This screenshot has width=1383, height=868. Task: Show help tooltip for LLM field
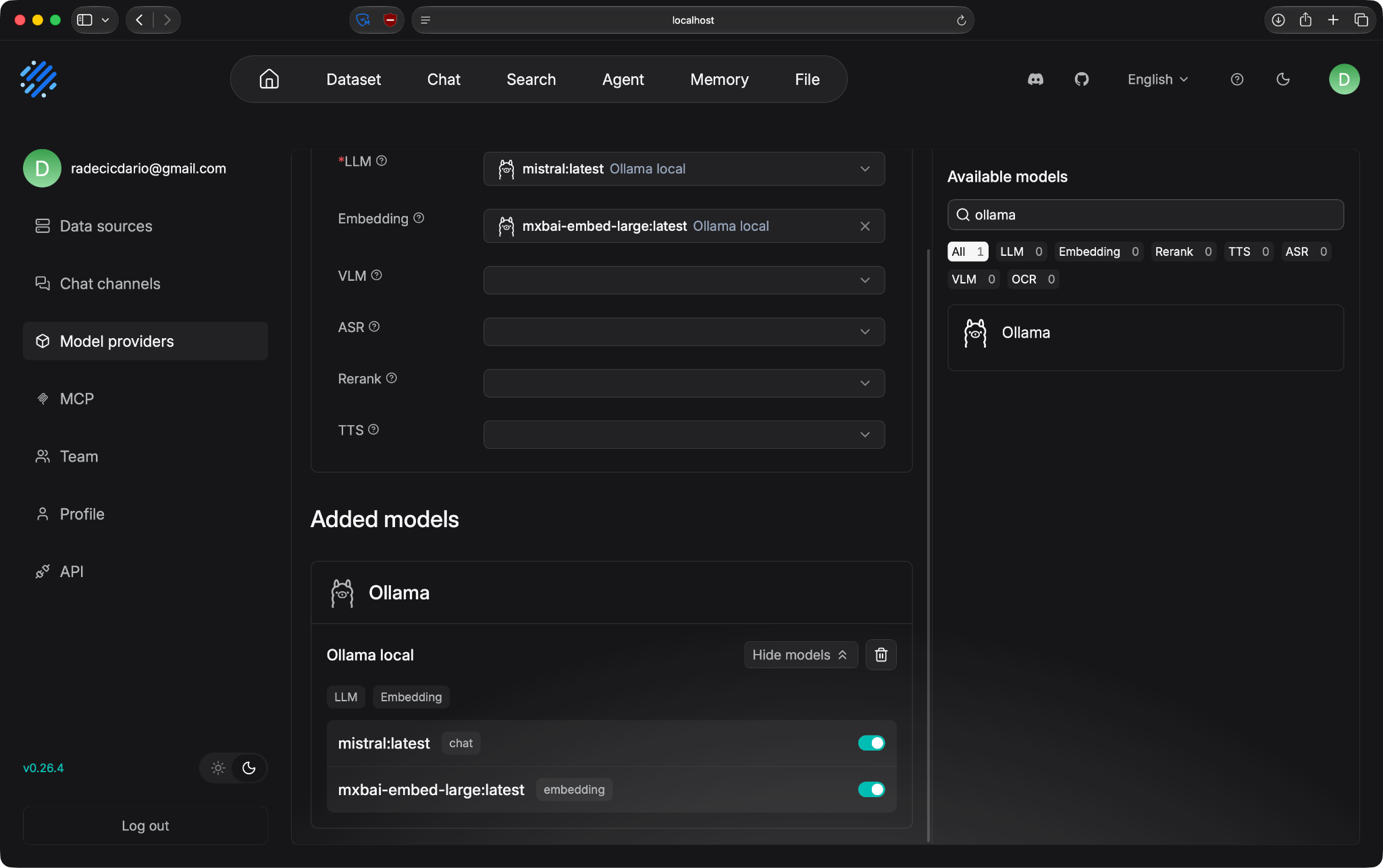coord(382,161)
